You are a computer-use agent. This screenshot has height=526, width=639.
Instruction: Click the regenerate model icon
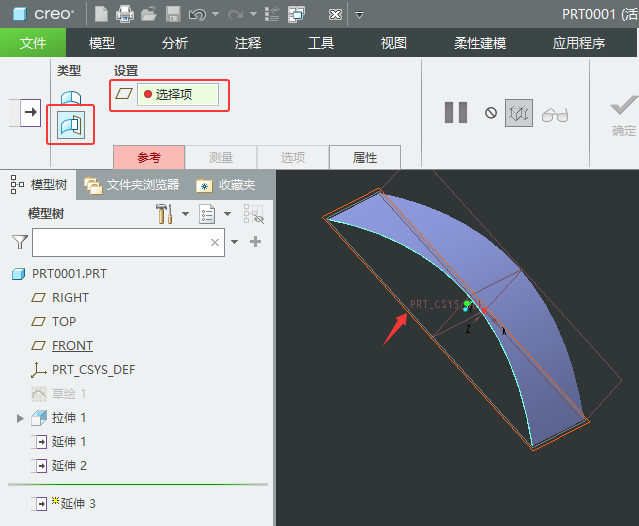[272, 14]
